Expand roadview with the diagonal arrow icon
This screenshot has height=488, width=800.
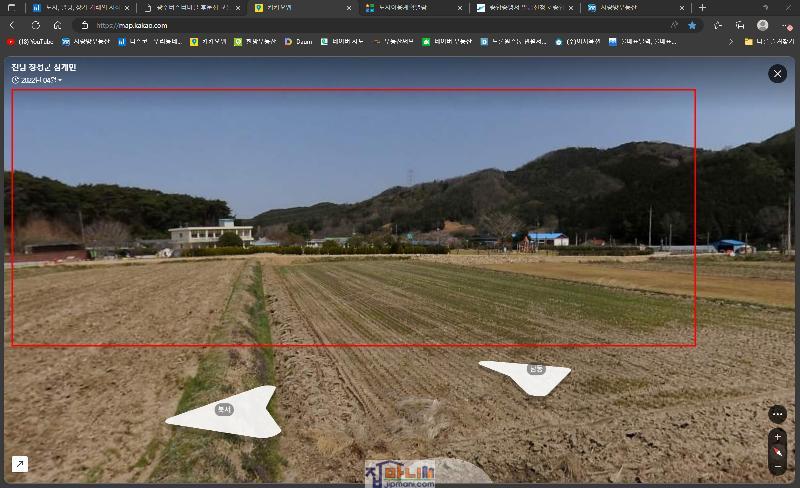pyautogui.click(x=20, y=464)
